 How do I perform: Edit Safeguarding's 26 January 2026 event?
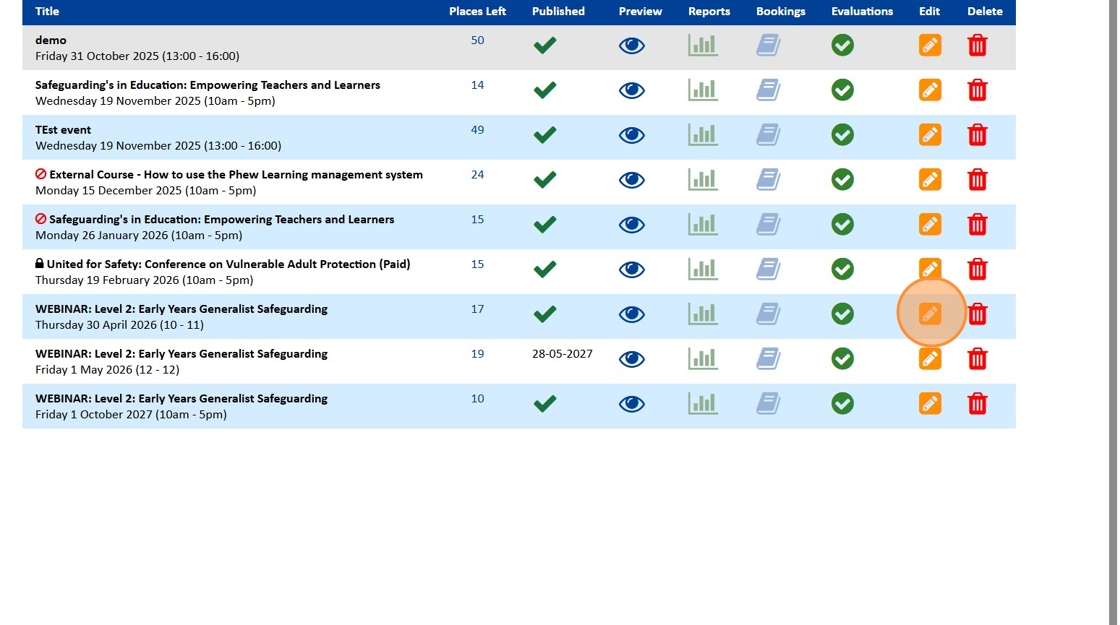[930, 224]
